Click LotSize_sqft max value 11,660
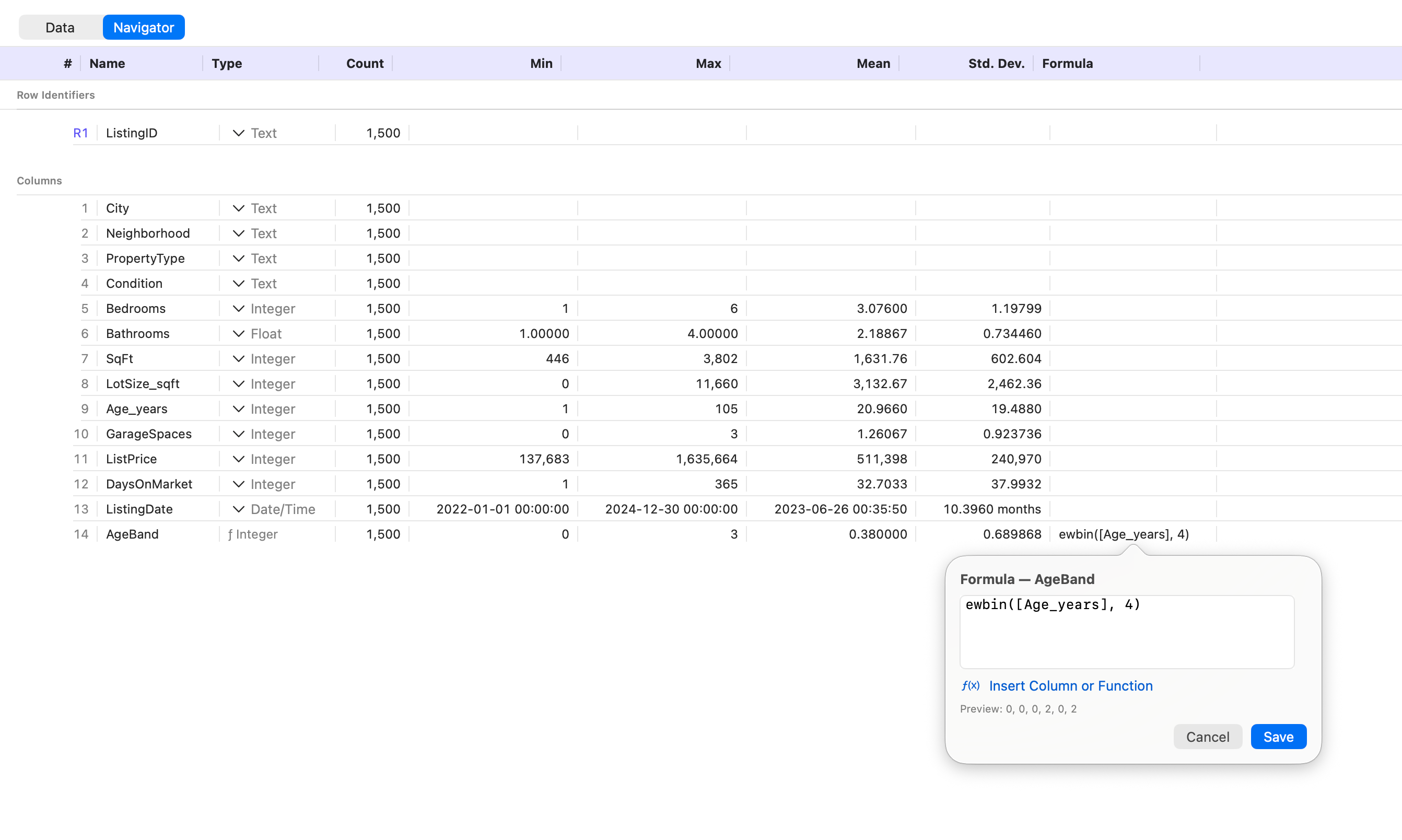 pos(716,384)
